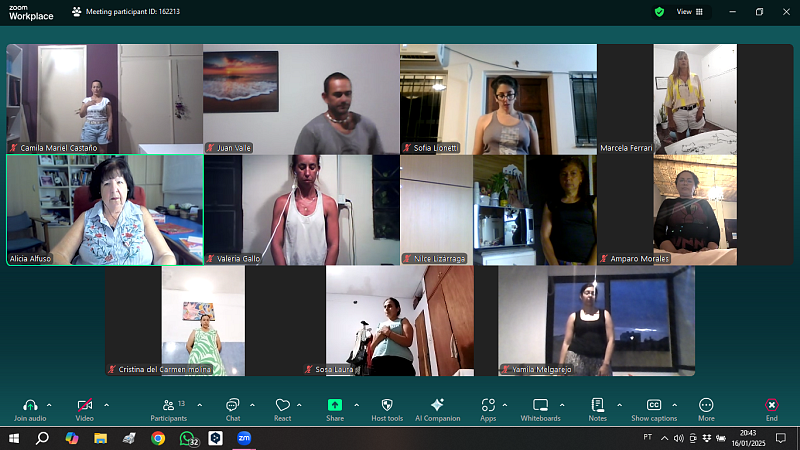Open the React emoji menu

pos(282,405)
